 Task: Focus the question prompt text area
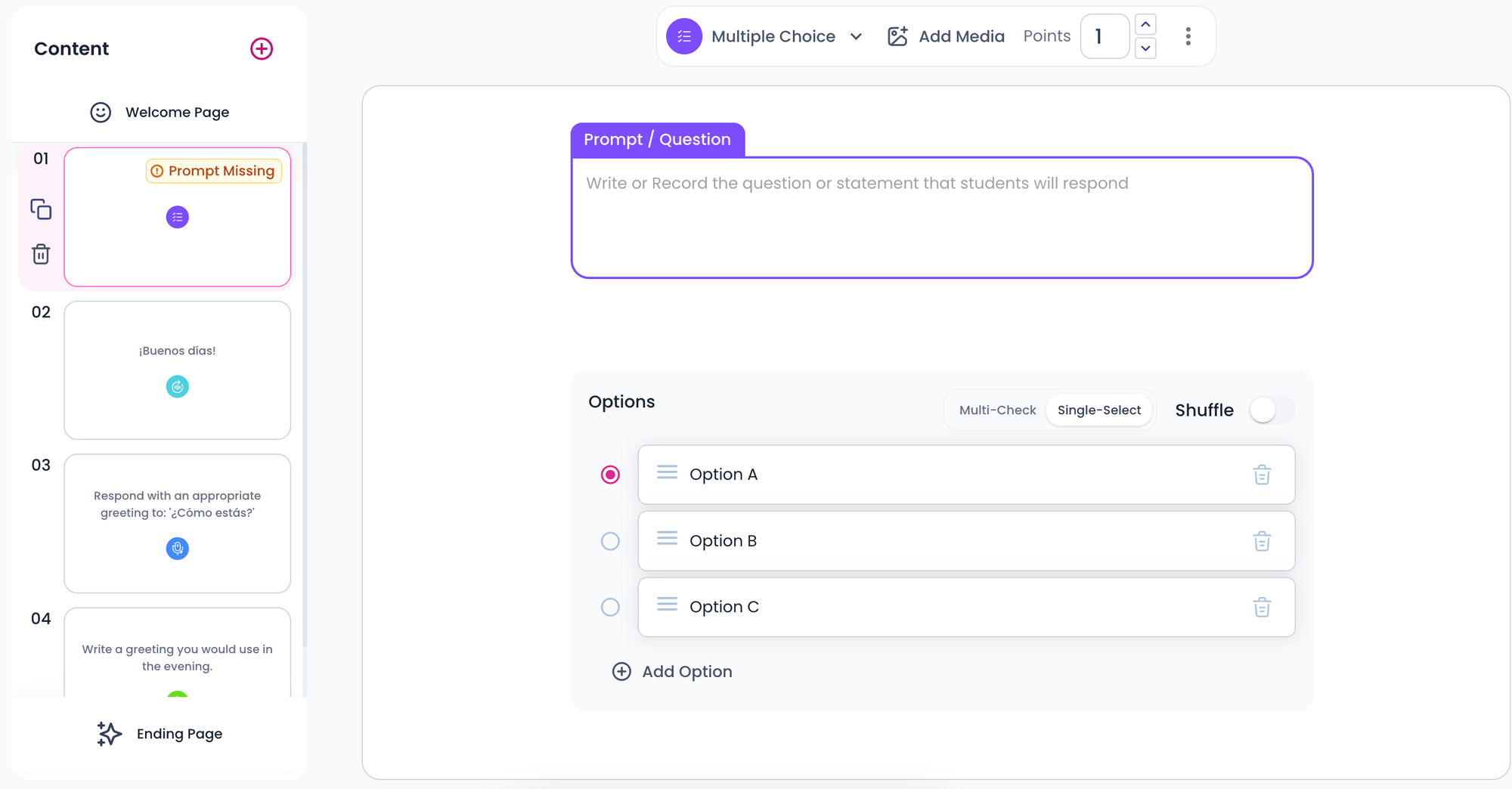tap(942, 218)
